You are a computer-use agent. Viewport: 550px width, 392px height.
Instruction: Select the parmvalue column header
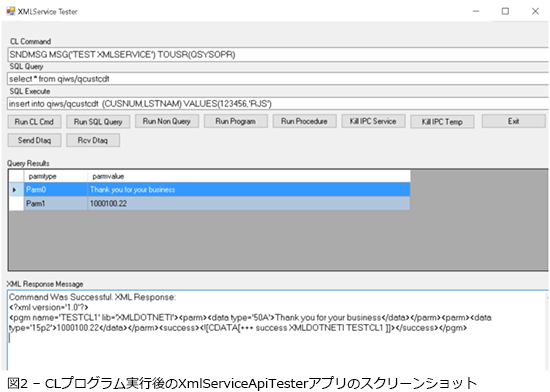coord(249,176)
